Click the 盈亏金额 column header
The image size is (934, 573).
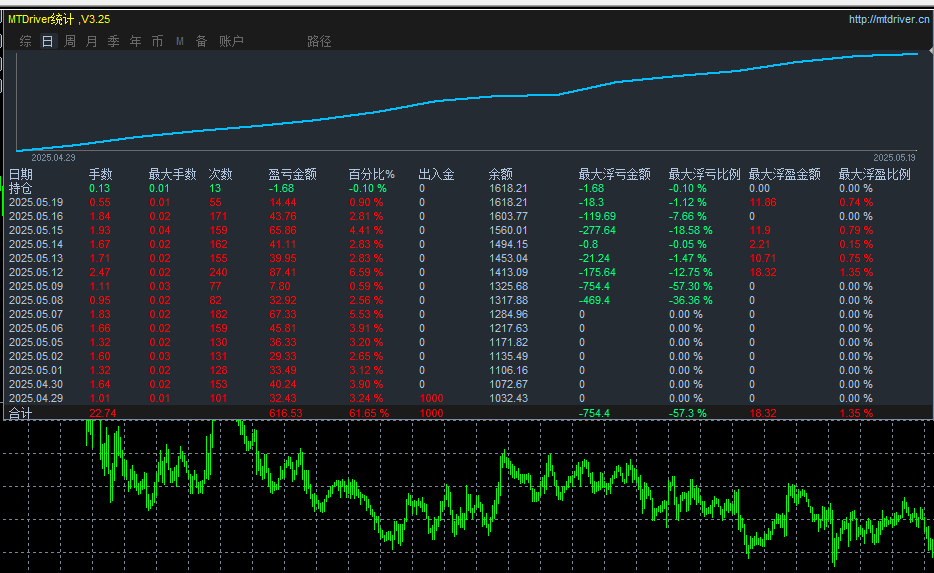tap(292, 174)
